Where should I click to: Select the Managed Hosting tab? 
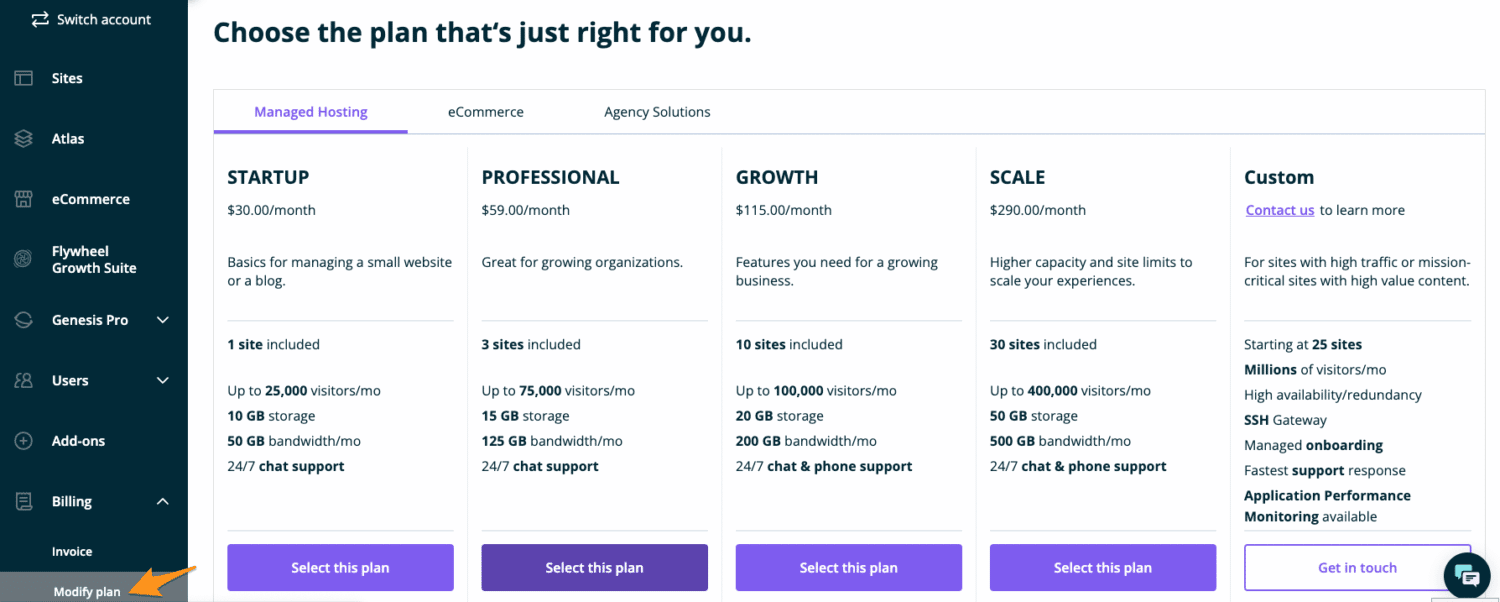[x=310, y=112]
